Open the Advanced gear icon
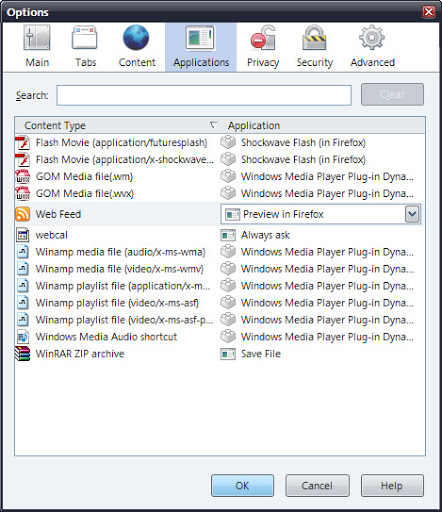This screenshot has width=442, height=512. [x=372, y=37]
